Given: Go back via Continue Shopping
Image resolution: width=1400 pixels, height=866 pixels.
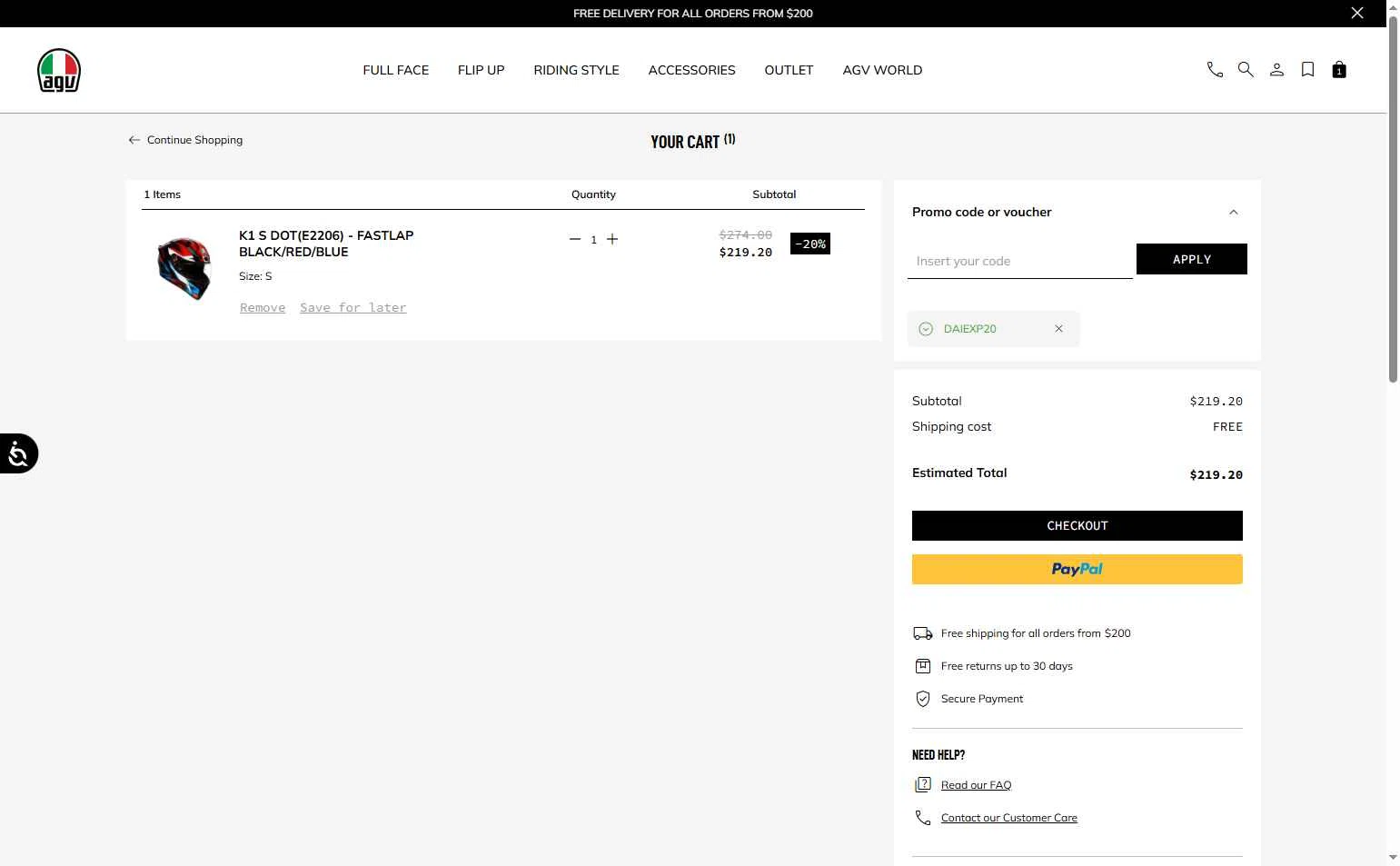Looking at the screenshot, I should (185, 140).
